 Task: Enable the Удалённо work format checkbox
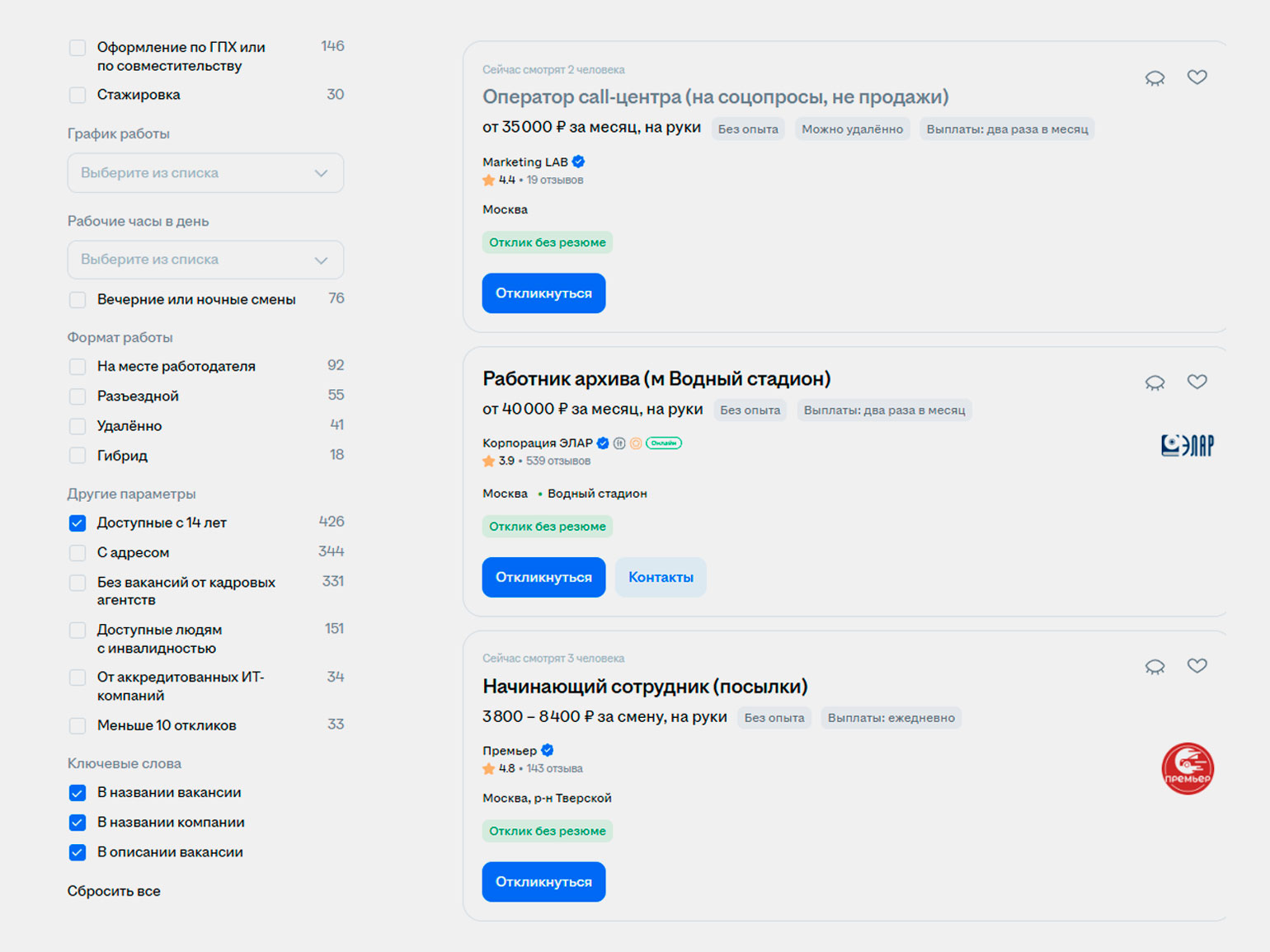[78, 426]
